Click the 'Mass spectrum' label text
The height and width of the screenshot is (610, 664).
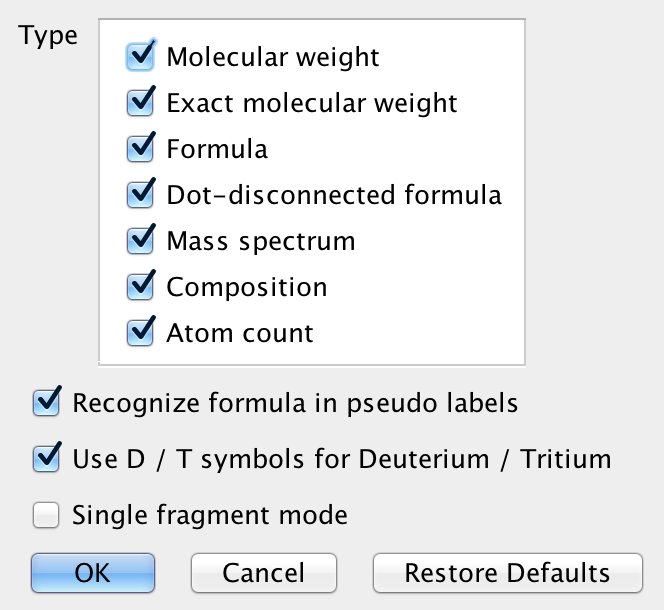(x=260, y=241)
